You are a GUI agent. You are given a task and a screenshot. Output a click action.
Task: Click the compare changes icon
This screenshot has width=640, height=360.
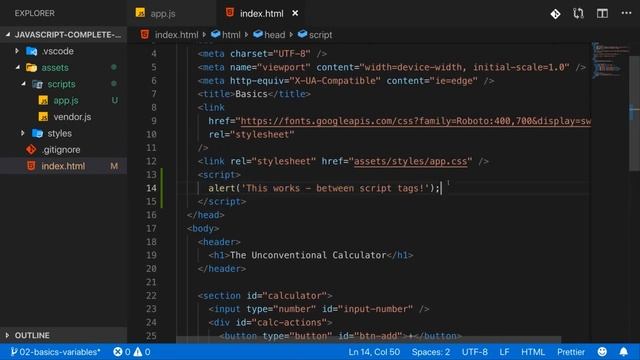[x=578, y=14]
